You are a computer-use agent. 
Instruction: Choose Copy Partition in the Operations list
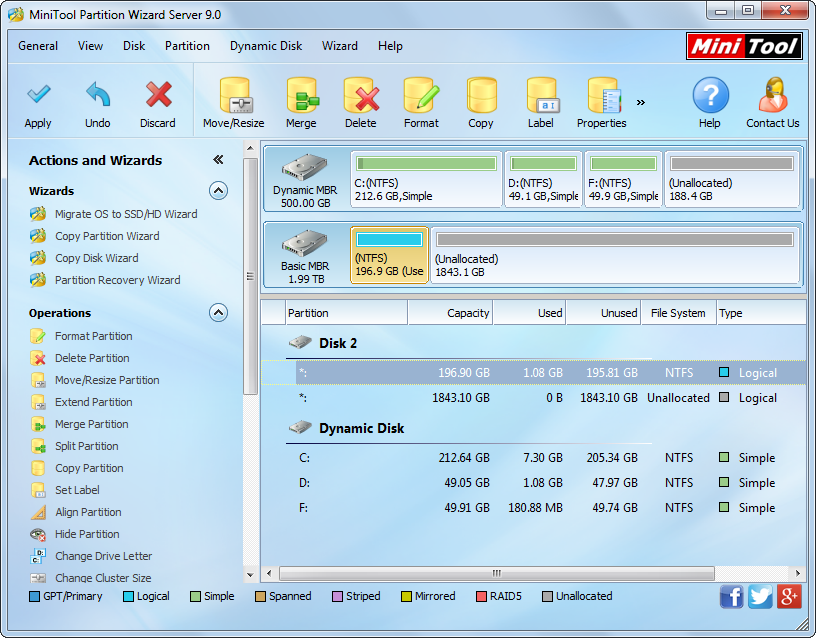point(90,468)
